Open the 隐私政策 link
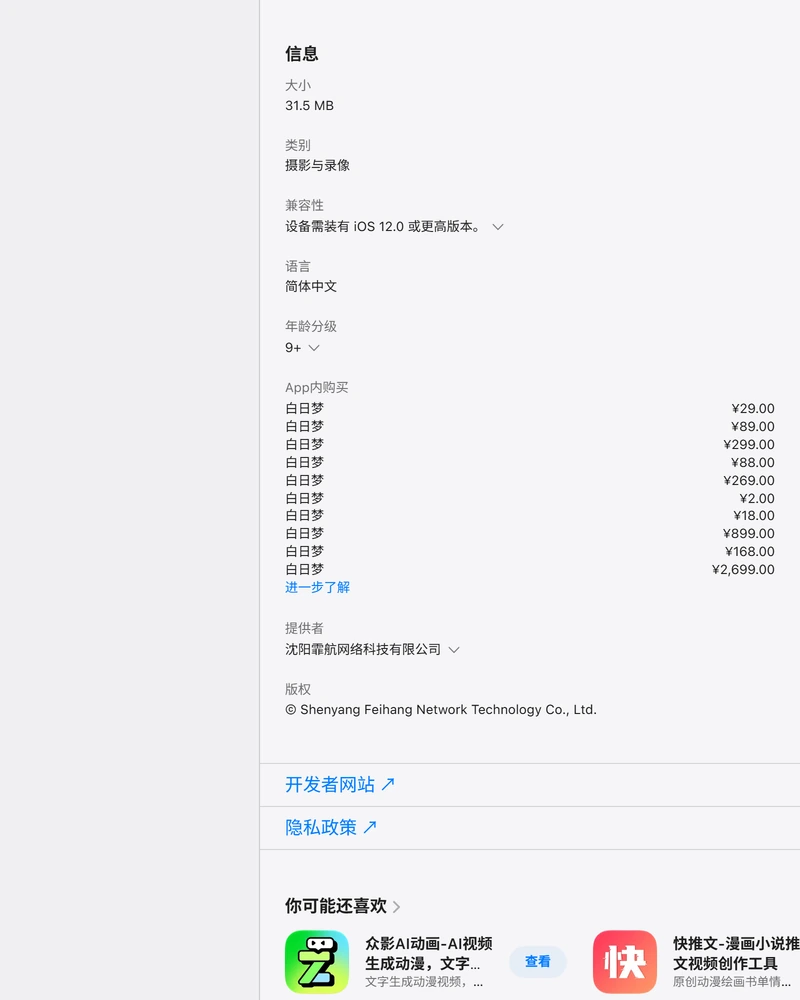 point(321,827)
